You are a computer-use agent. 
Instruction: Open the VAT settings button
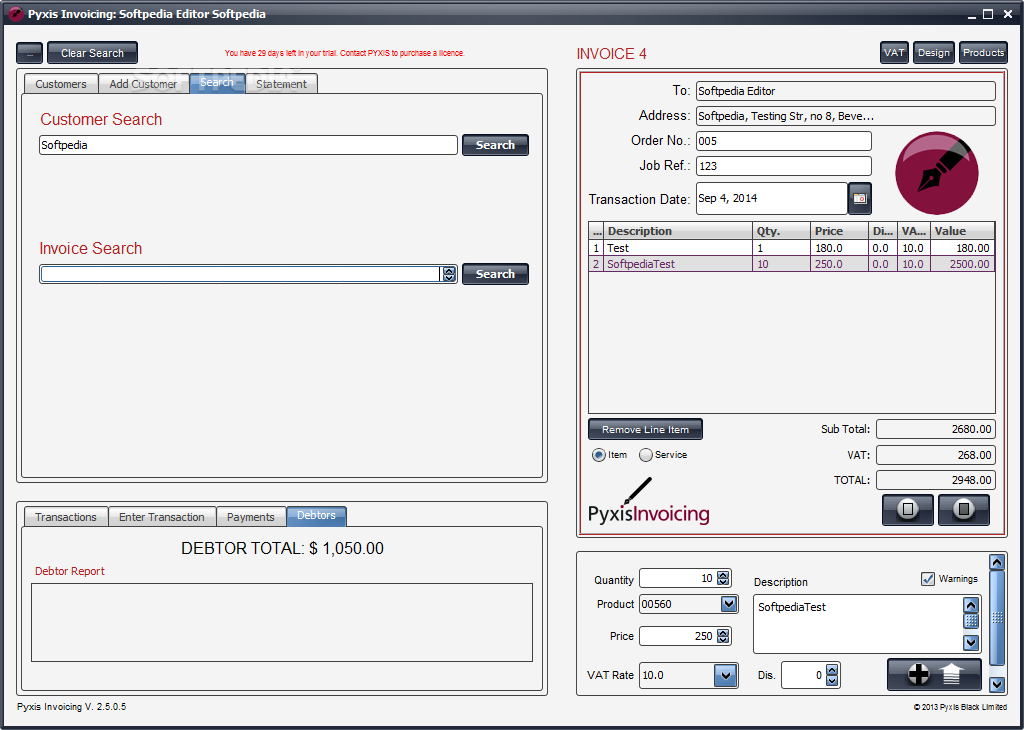894,53
